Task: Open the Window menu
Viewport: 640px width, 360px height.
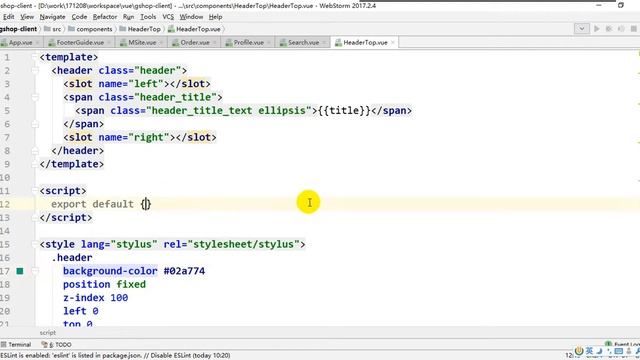Action: tap(191, 17)
